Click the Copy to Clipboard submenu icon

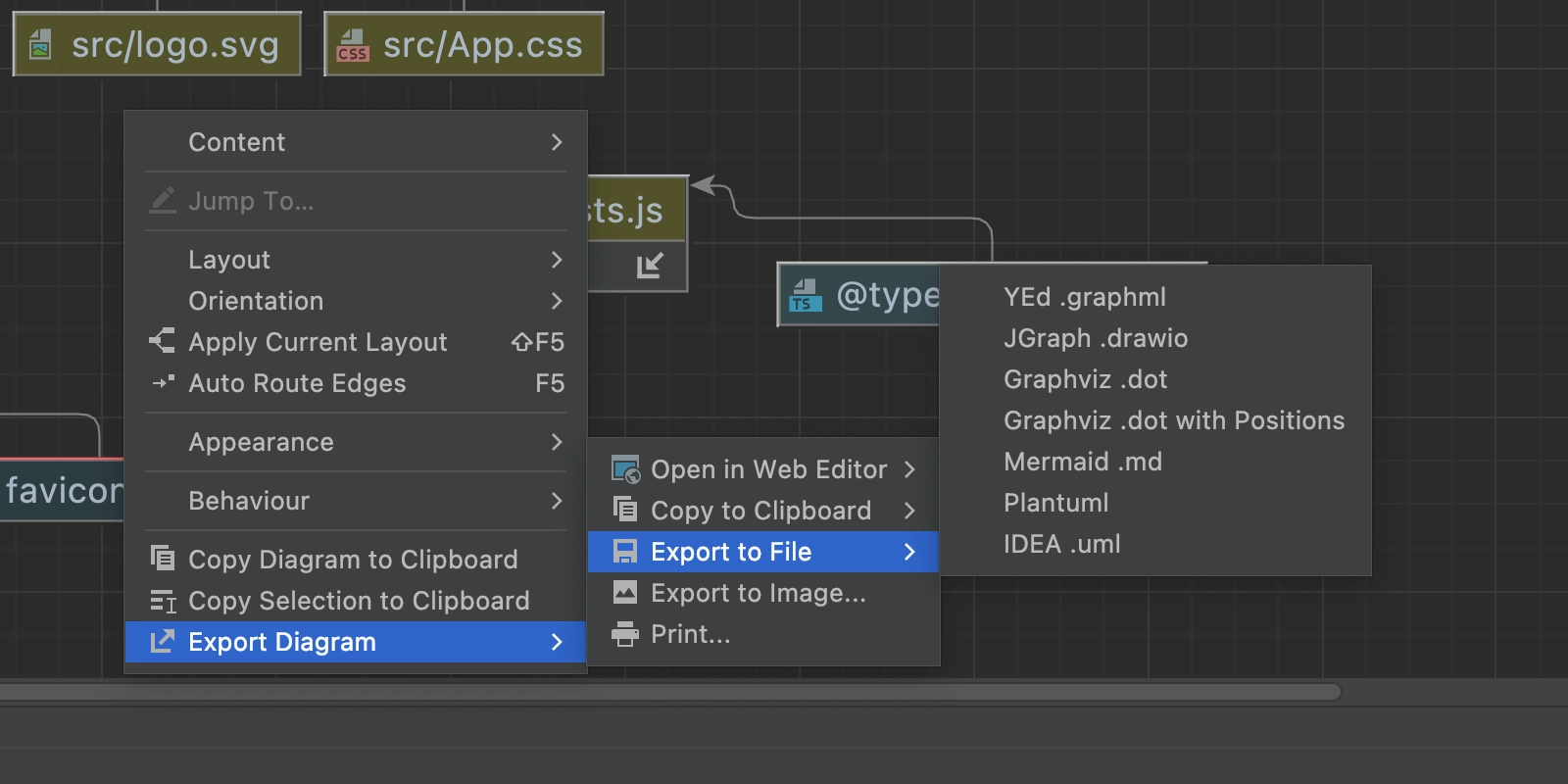[624, 509]
